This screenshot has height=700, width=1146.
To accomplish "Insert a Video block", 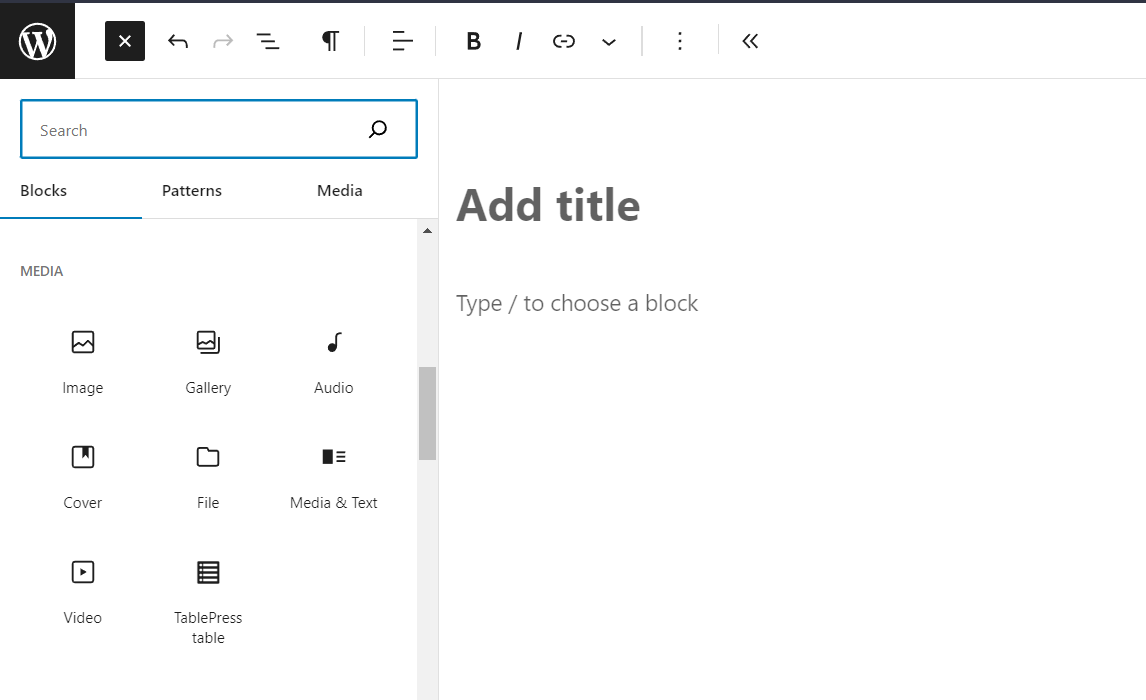I will coord(83,592).
